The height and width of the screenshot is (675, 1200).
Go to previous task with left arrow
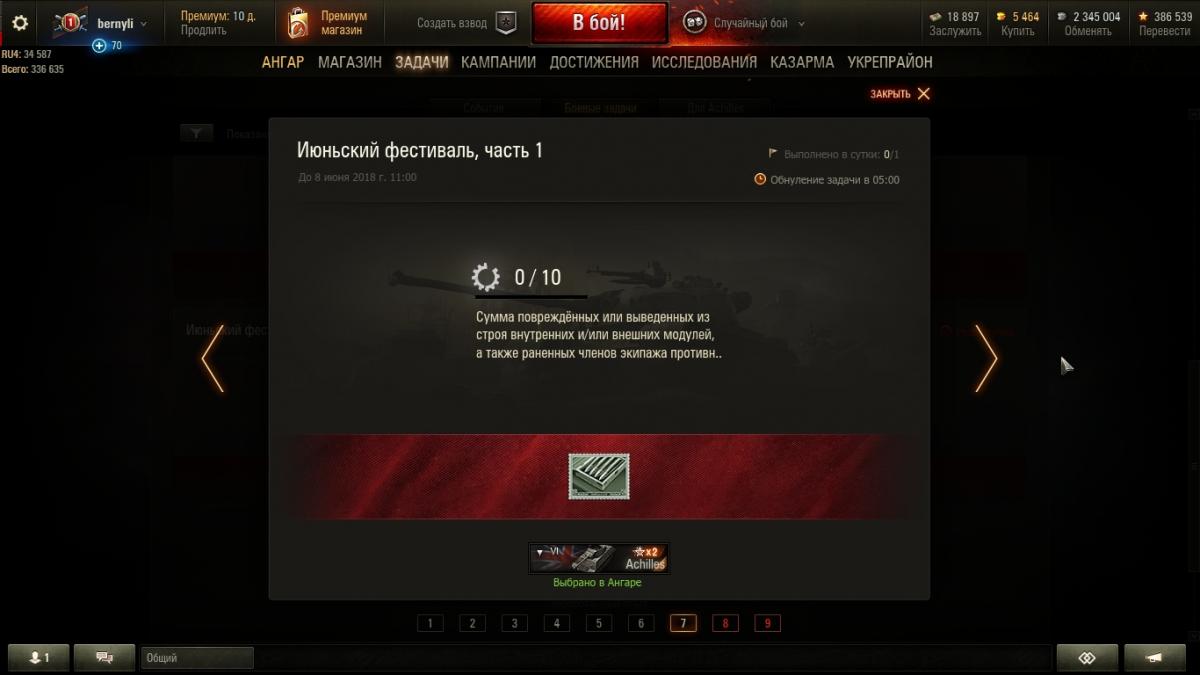212,358
